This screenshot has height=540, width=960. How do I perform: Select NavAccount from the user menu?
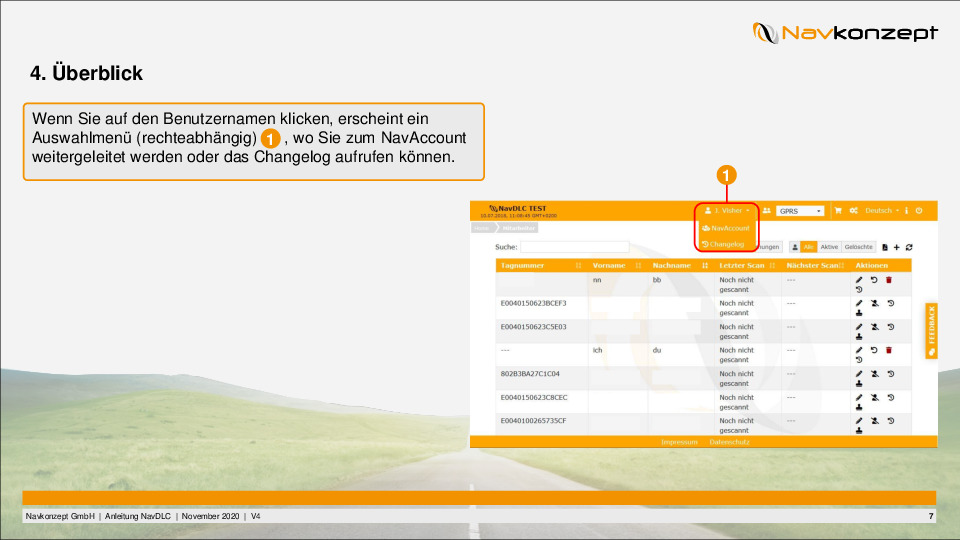(x=726, y=228)
